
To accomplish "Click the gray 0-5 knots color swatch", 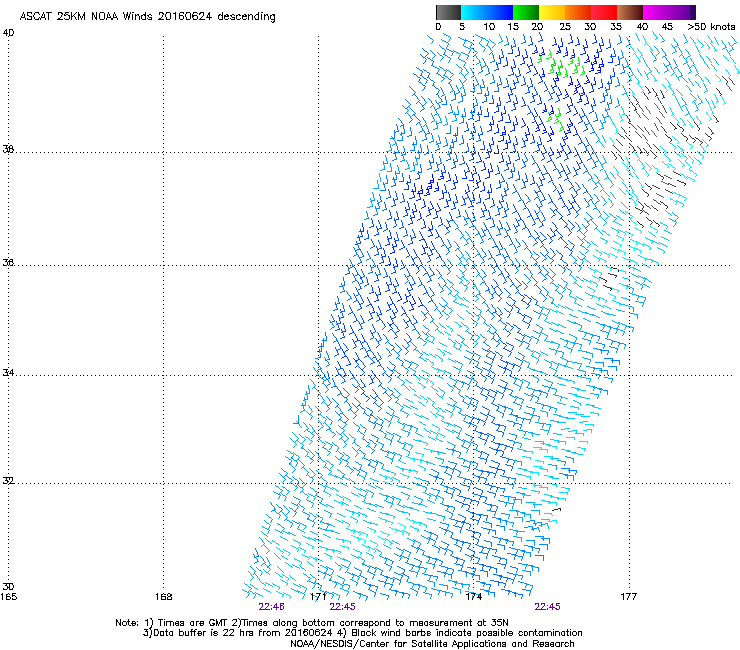I will click(449, 12).
